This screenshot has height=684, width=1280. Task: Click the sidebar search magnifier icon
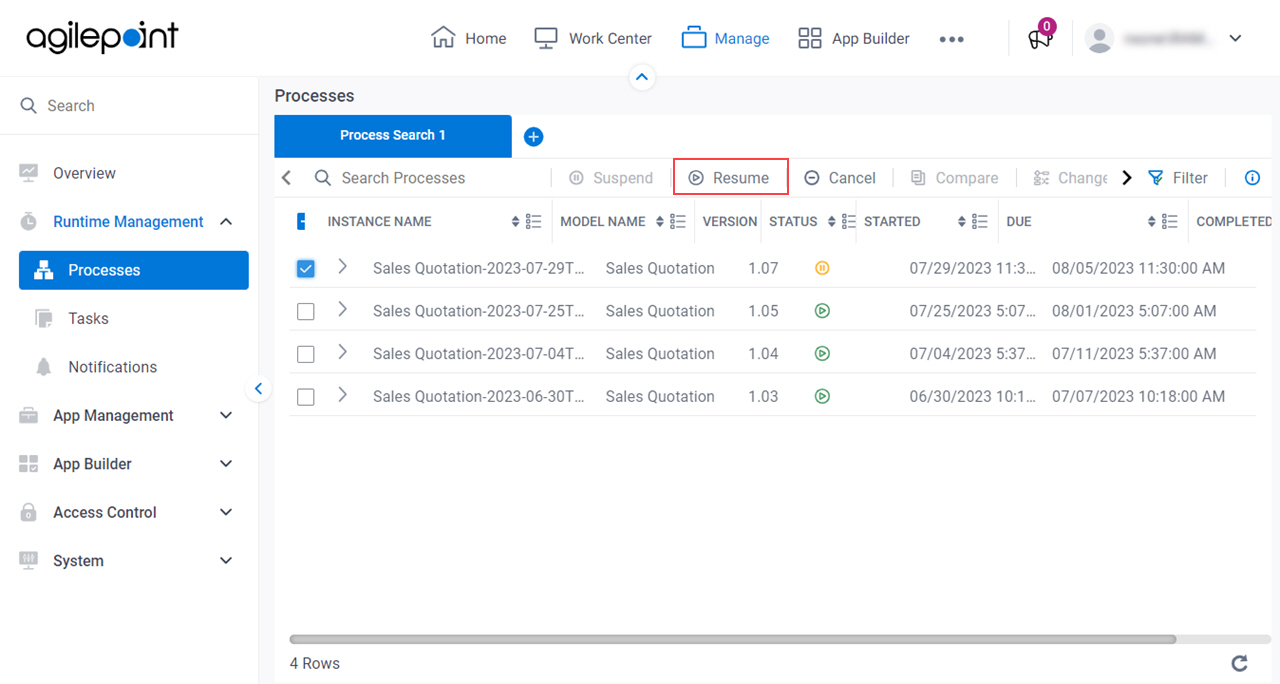point(29,105)
